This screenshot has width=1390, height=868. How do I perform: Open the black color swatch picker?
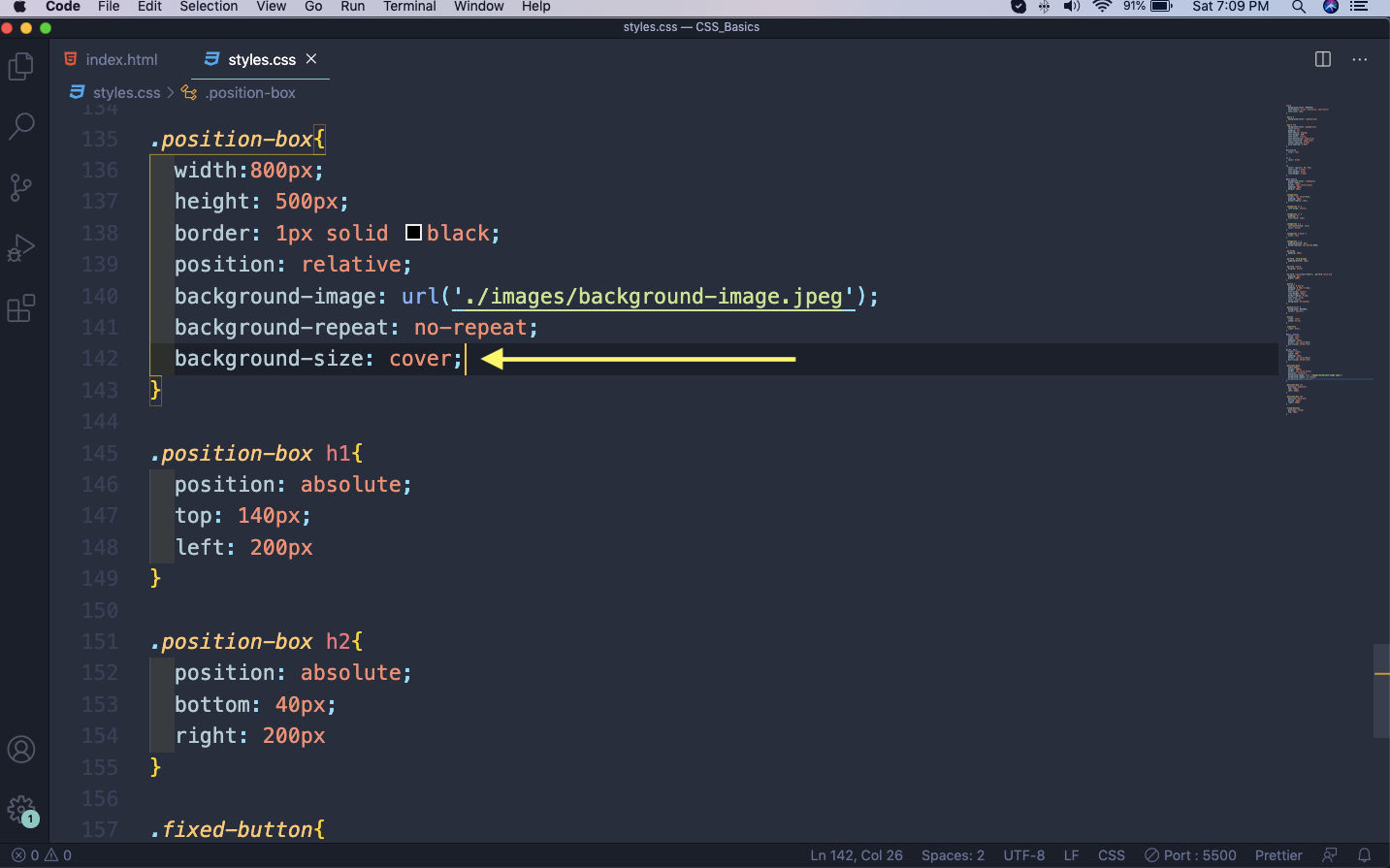click(x=413, y=233)
